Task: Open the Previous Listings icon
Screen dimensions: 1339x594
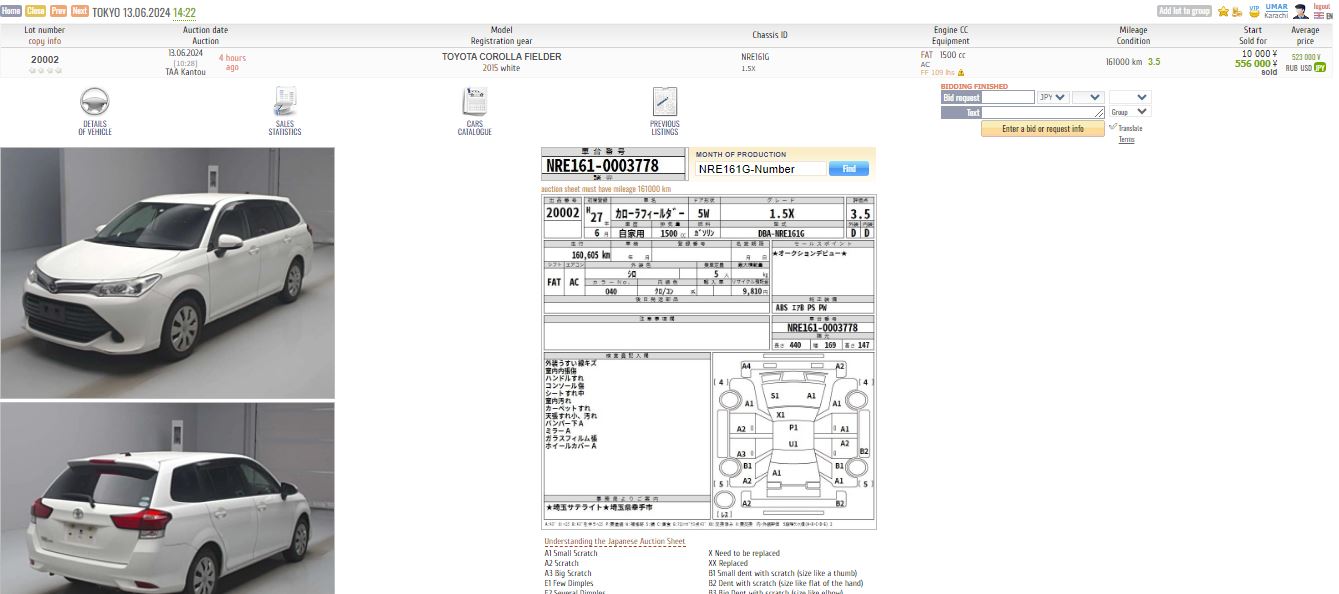Action: coord(665,102)
